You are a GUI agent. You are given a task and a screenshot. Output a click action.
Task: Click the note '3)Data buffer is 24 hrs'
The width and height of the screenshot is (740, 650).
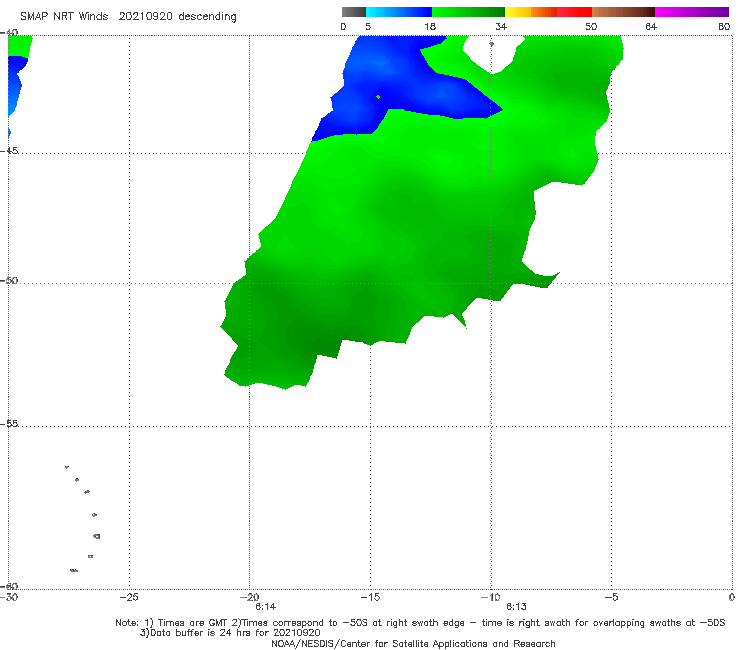tap(230, 633)
